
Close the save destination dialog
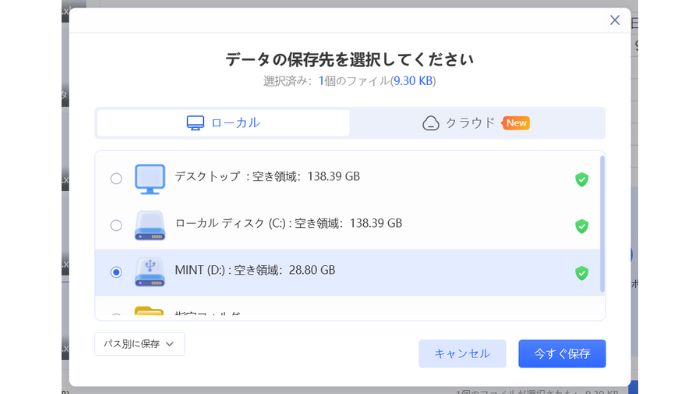point(615,20)
